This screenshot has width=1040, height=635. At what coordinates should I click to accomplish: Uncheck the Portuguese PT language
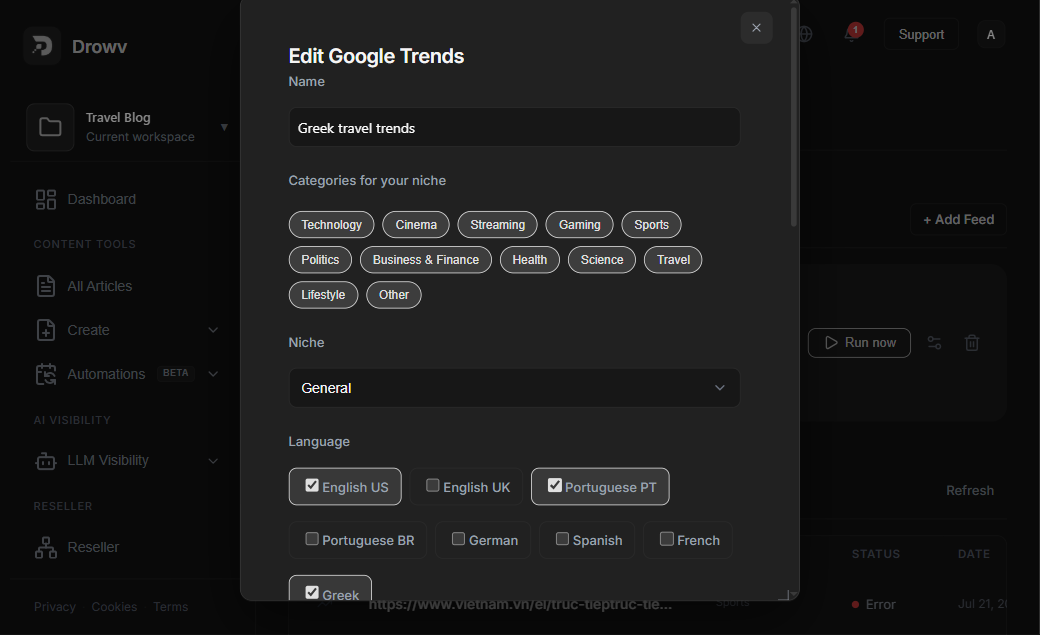554,486
